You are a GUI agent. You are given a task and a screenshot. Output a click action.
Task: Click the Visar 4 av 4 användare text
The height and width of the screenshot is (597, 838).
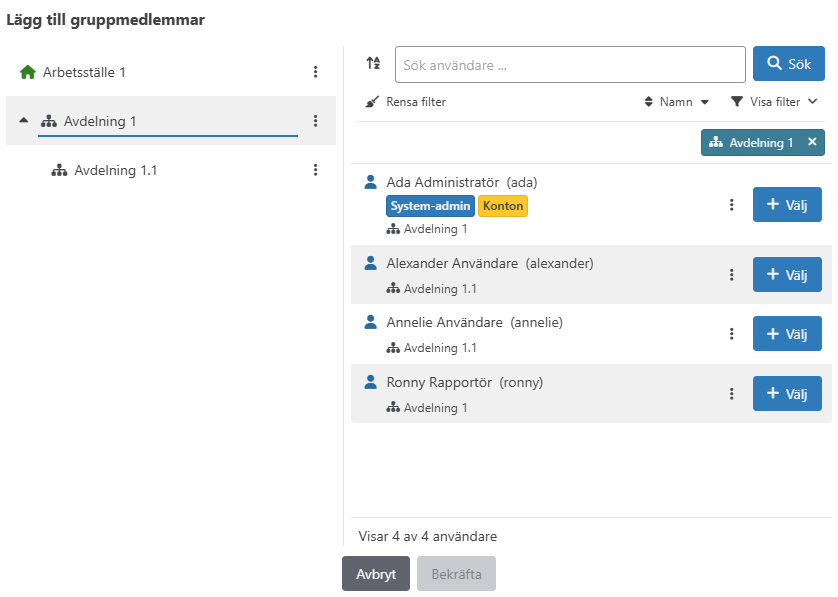pos(428,537)
